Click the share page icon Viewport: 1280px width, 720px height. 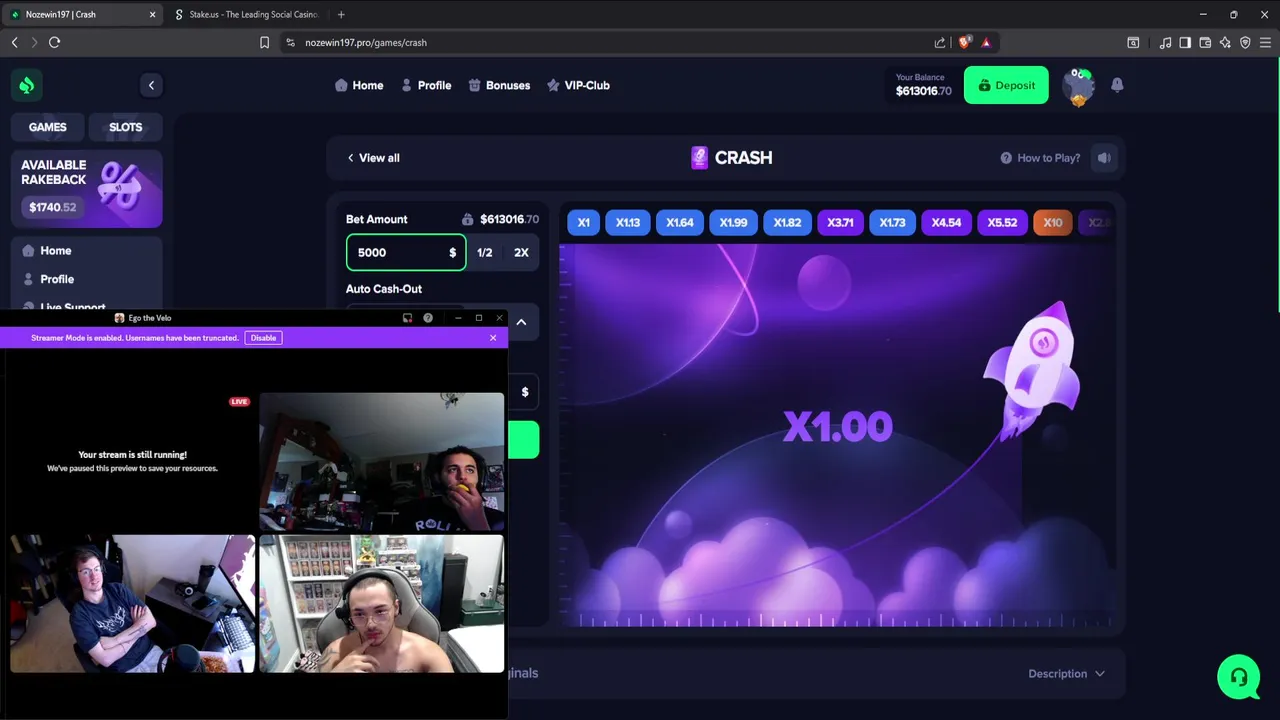[x=940, y=43]
